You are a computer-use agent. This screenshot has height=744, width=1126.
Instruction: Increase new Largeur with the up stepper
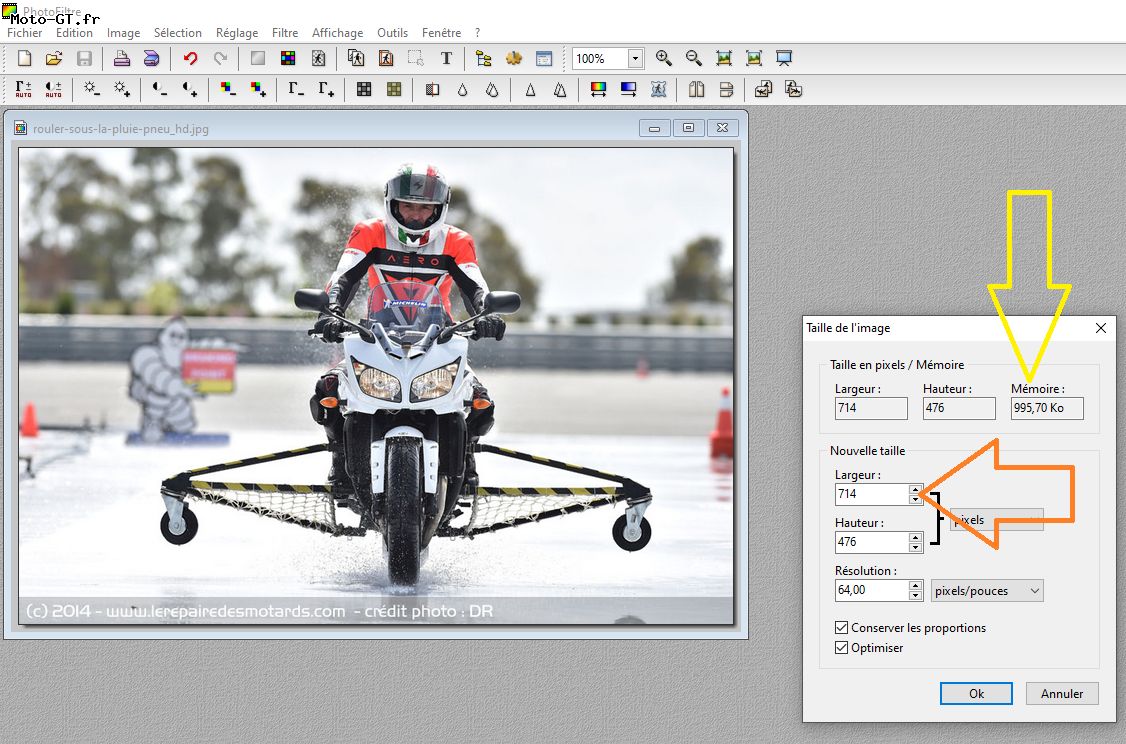(x=915, y=489)
